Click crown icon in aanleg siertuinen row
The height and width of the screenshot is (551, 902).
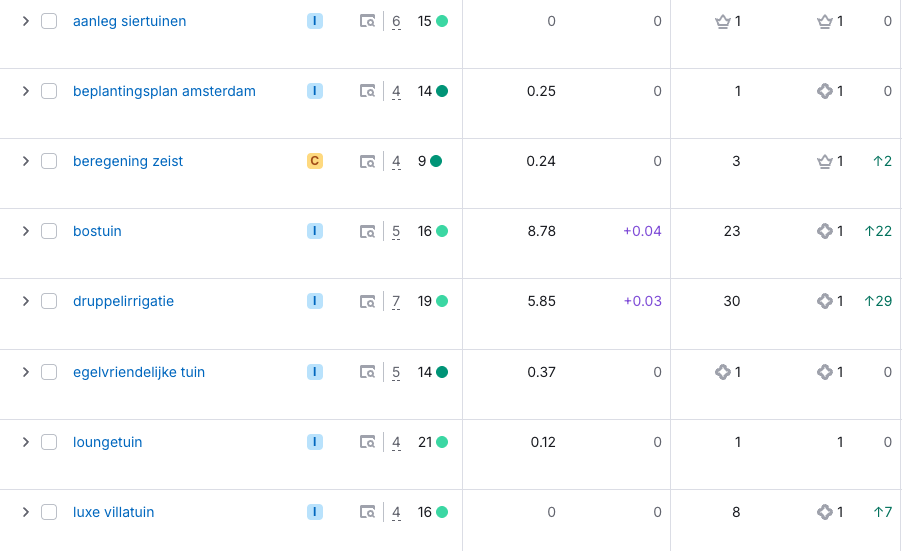[723, 21]
